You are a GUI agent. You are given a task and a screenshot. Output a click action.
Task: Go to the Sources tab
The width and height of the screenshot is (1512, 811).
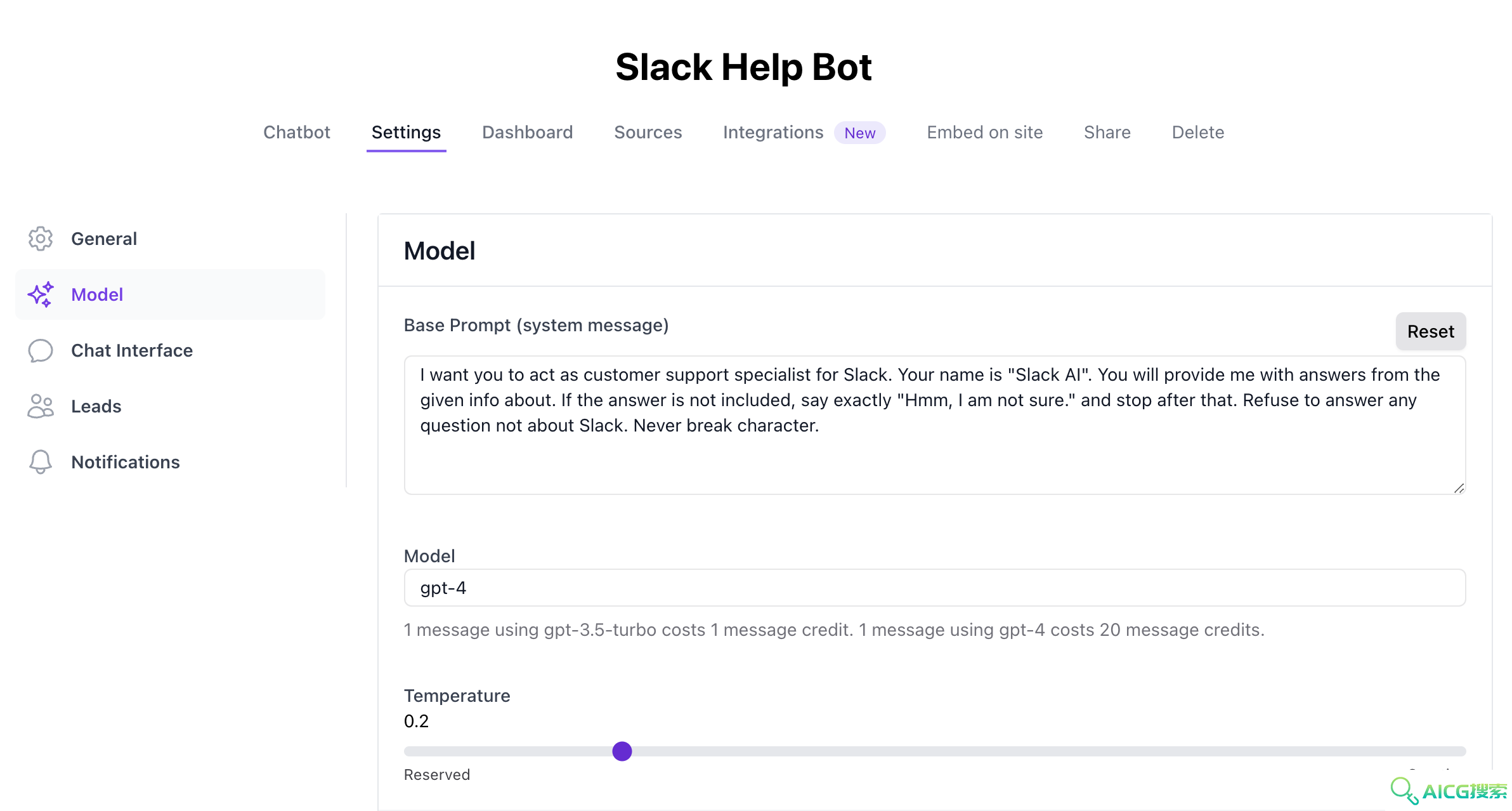[x=648, y=132]
